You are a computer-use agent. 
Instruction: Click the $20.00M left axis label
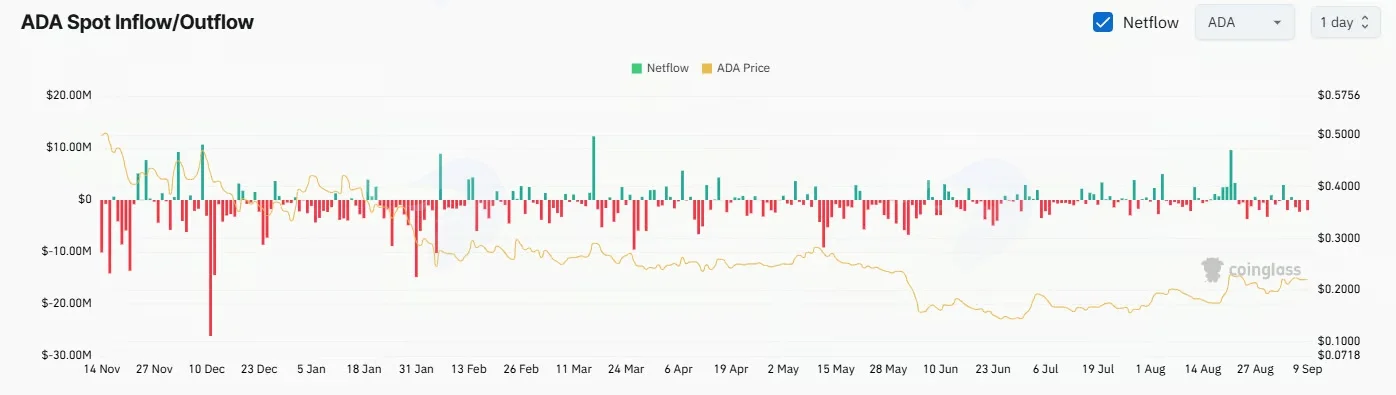[69, 95]
